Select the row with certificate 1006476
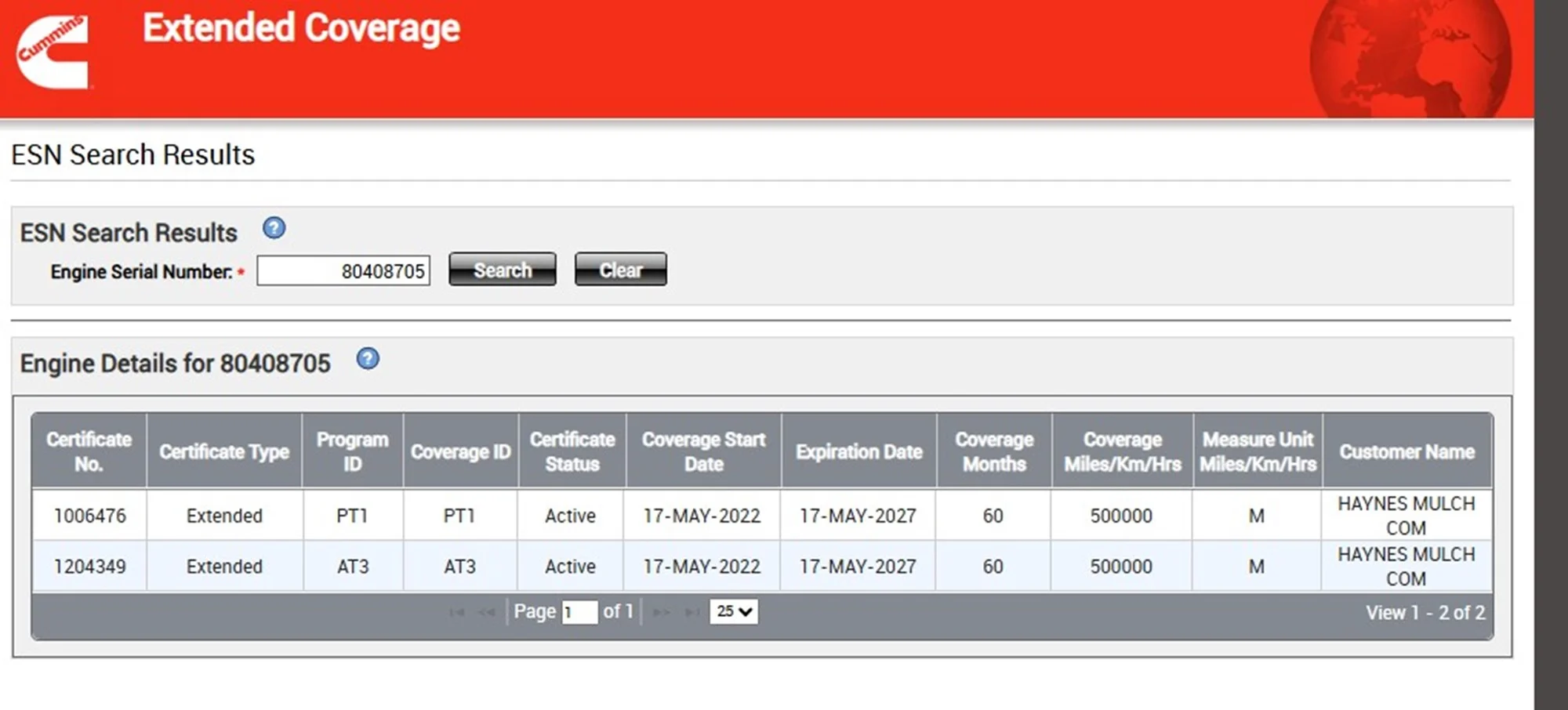Screen dimensions: 1568x710 tap(89, 516)
